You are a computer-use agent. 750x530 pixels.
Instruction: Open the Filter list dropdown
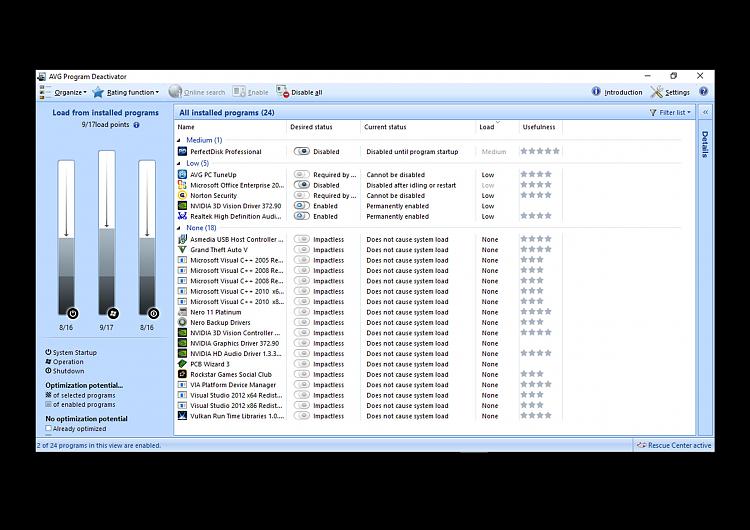click(670, 112)
